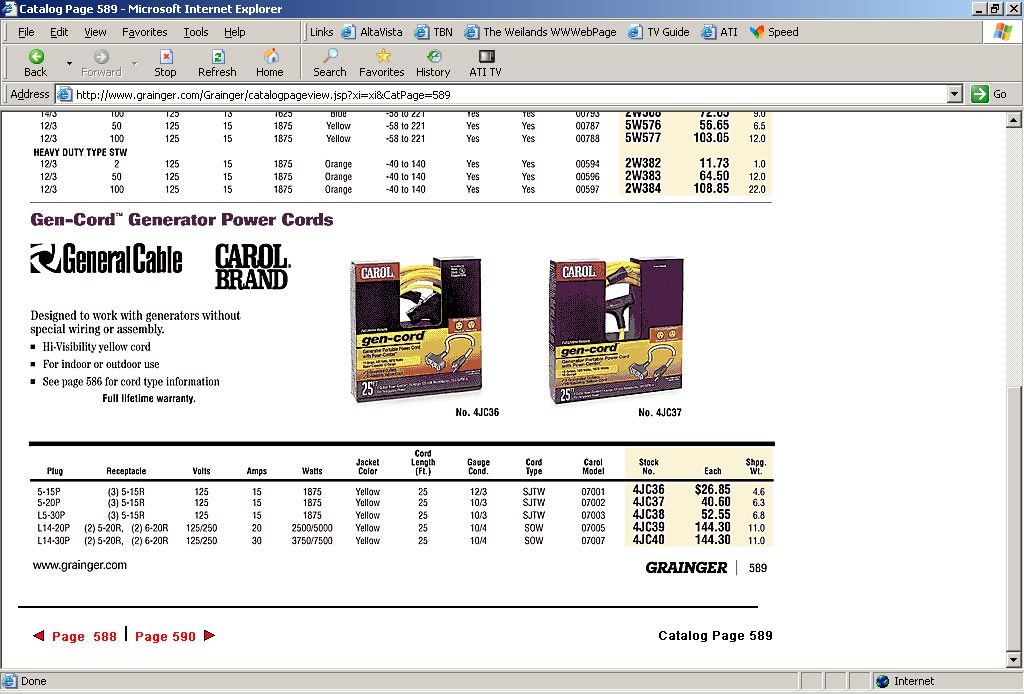Click 'Gen-Cord Generator Power Cords' heading

pos(182,219)
